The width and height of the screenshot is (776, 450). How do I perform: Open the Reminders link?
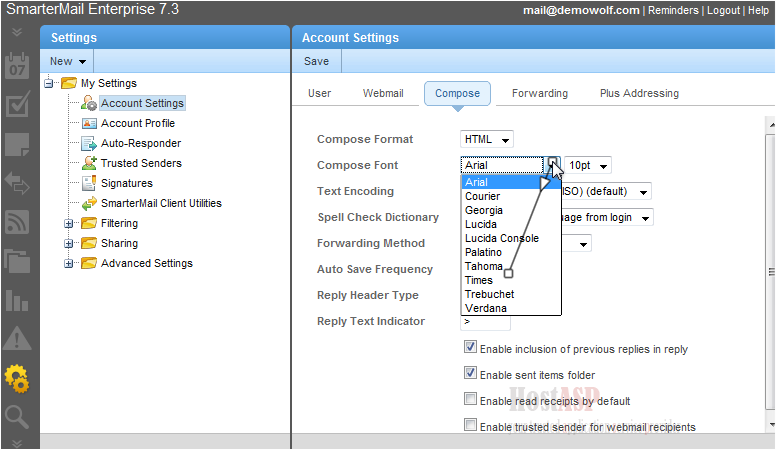pos(673,10)
